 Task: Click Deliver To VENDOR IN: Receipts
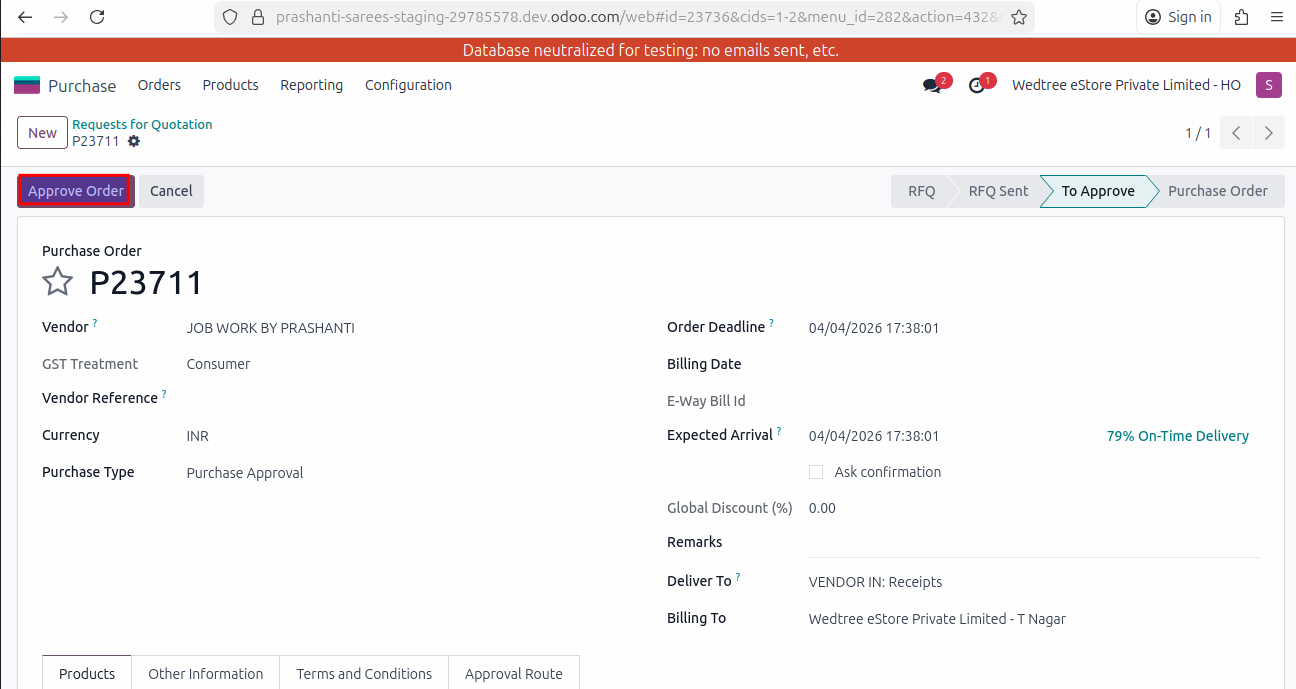point(875,582)
